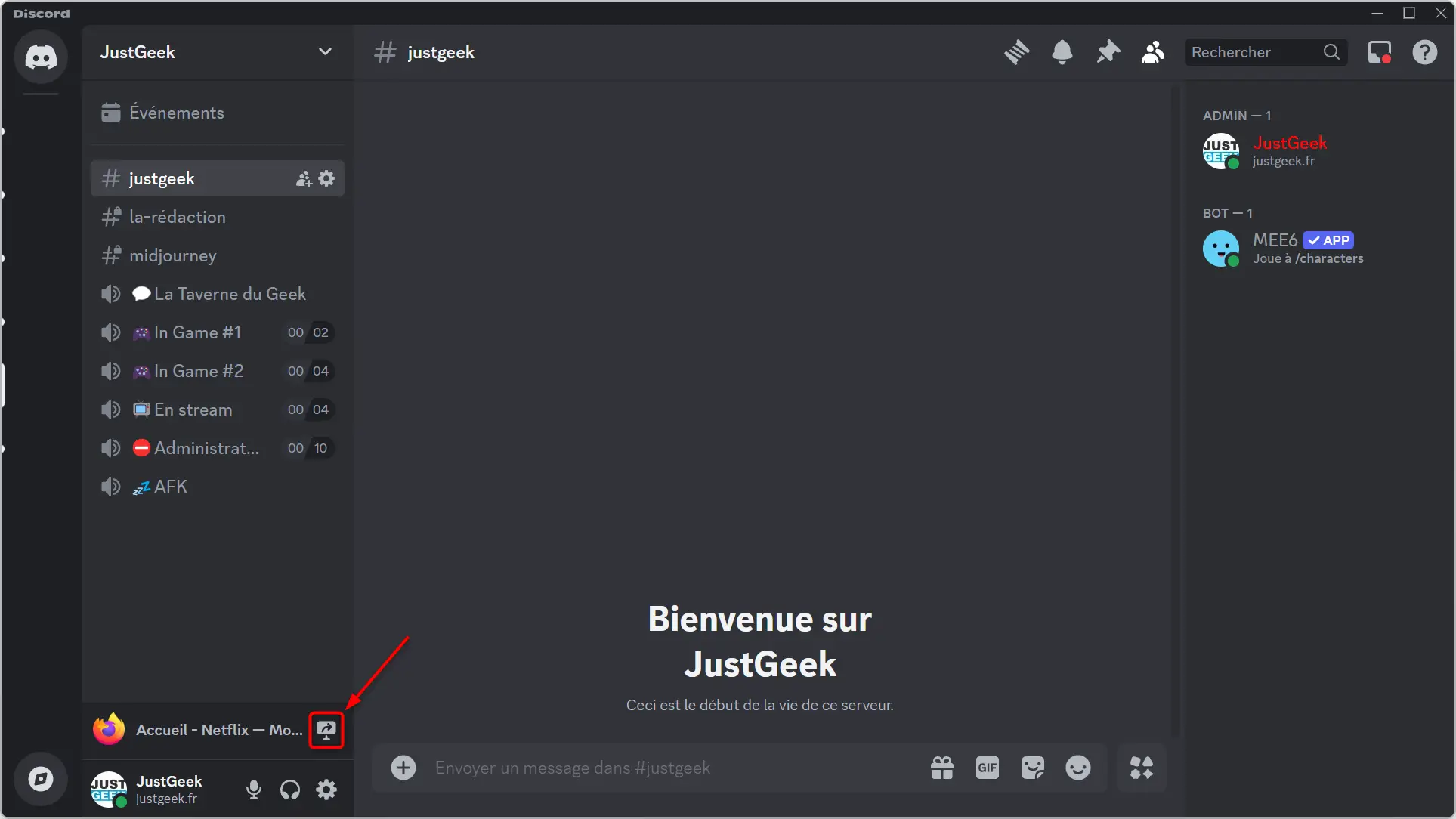The height and width of the screenshot is (819, 1456).
Task: Join In Game #1 voice channel
Action: [x=218, y=332]
